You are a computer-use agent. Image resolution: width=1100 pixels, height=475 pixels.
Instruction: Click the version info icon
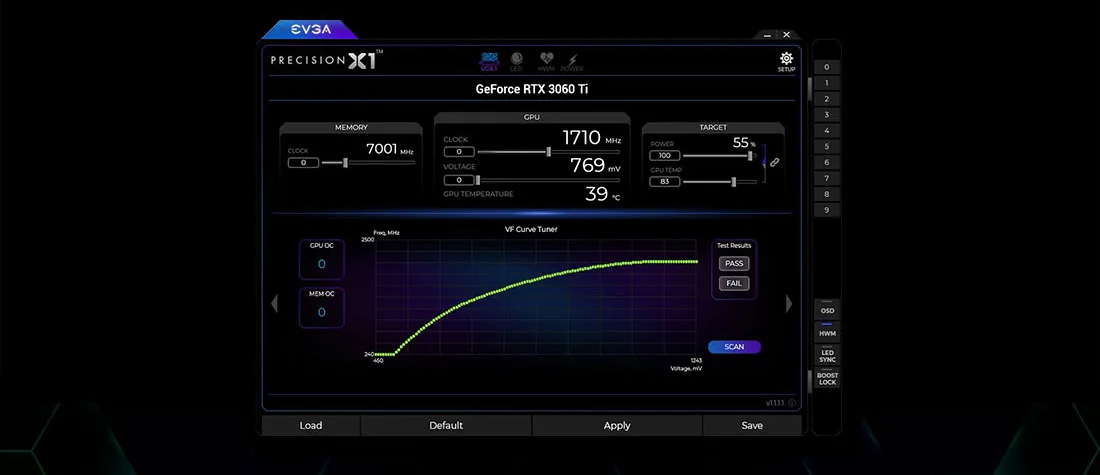pos(792,403)
